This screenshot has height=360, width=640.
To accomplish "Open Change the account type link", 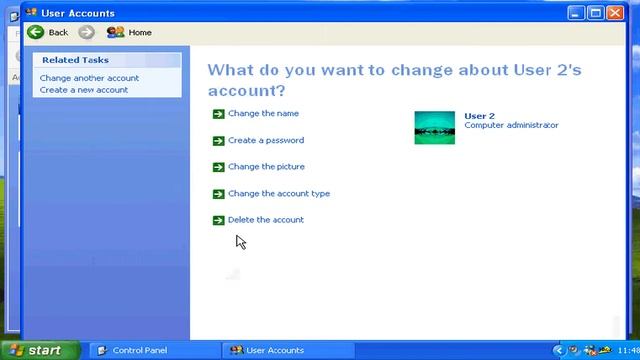I will pos(279,193).
